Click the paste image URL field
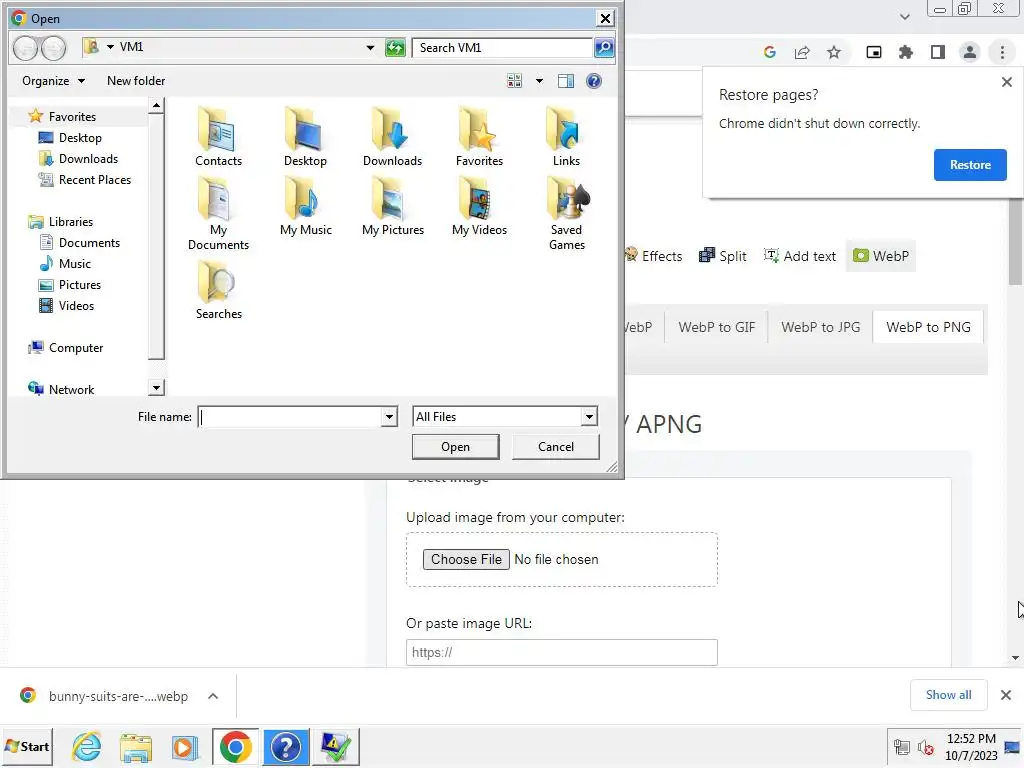This screenshot has width=1024, height=768. (x=562, y=652)
